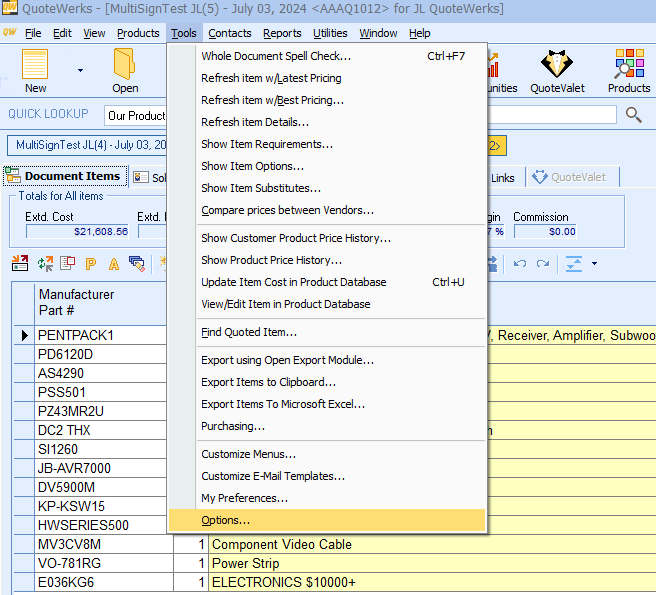656x595 pixels.
Task: Expand the arrow next to row spacing icon
Action: tap(594, 264)
